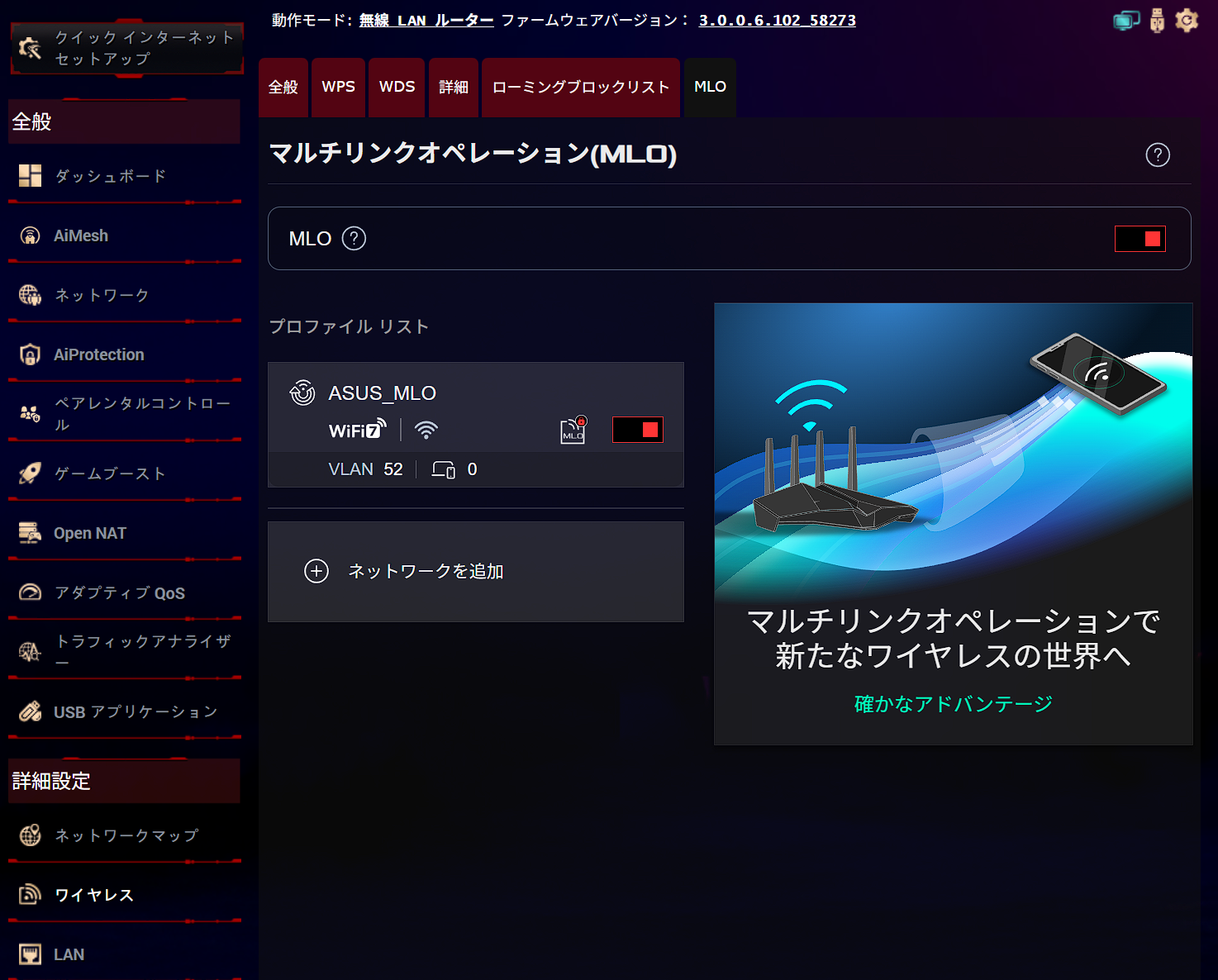Click the rocket icon for ゲームブースト

click(x=31, y=473)
